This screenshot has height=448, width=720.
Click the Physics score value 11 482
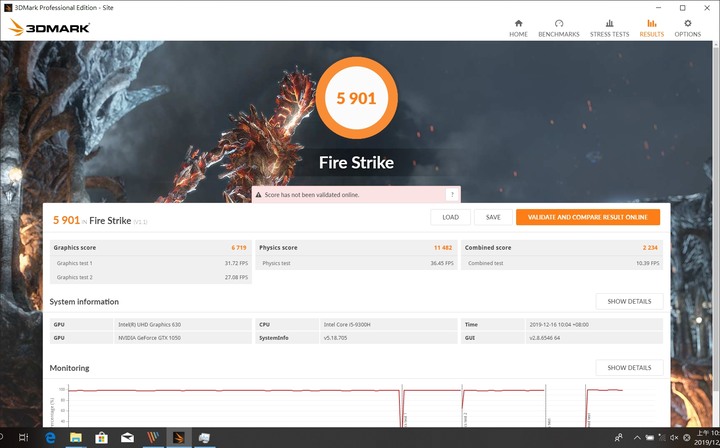443,247
